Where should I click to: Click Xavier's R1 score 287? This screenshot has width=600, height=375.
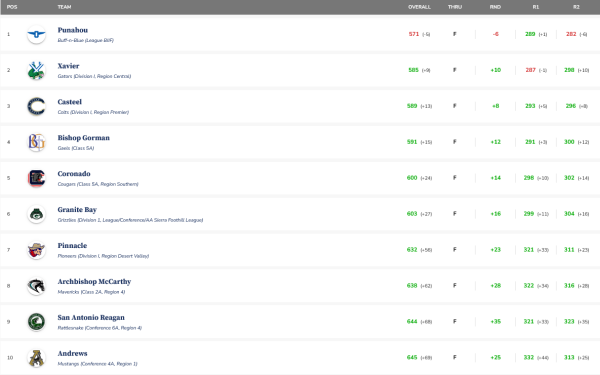tap(530, 70)
